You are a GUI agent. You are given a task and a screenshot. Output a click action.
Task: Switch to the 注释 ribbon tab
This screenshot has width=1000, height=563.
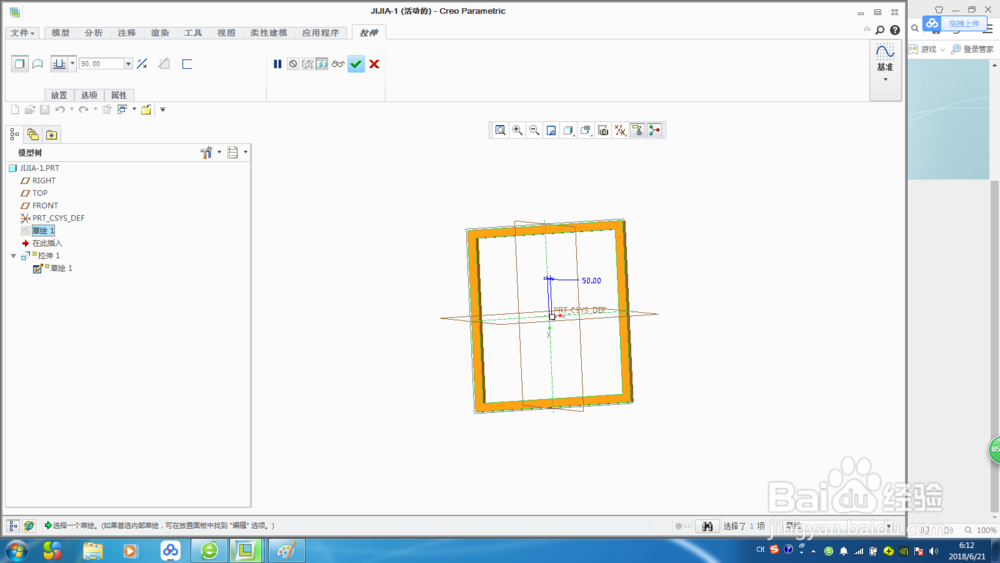tap(127, 33)
